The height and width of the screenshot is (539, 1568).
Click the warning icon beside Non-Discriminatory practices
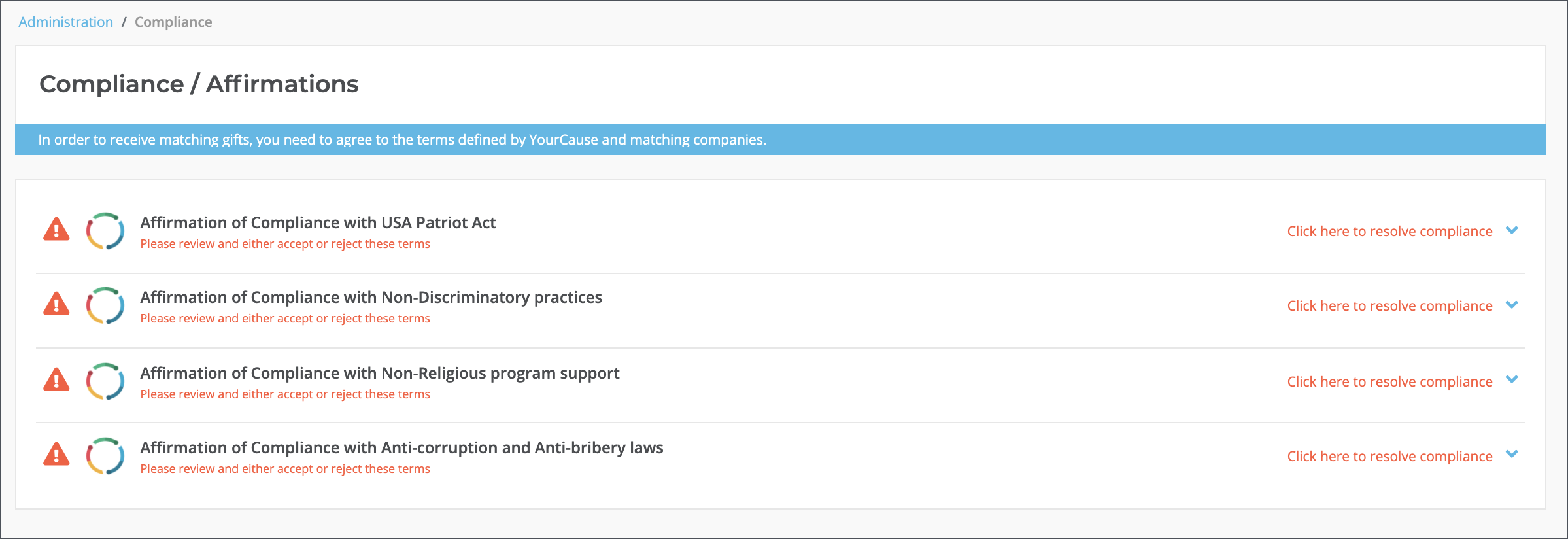click(56, 304)
